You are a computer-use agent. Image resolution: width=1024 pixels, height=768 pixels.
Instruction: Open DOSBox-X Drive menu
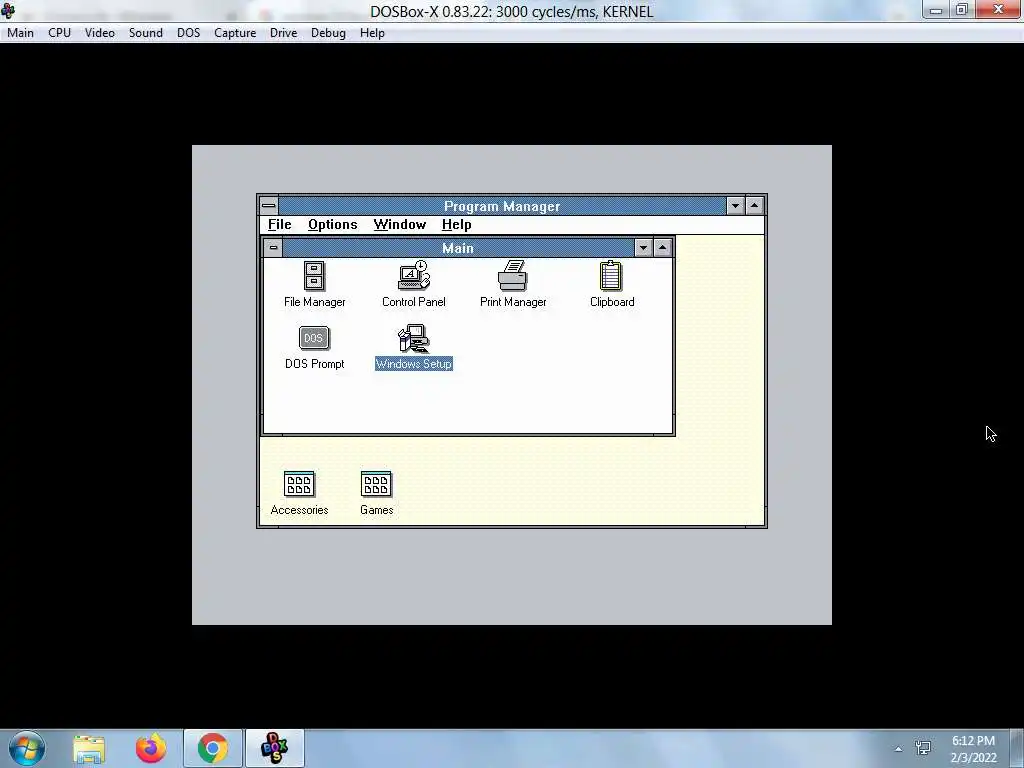coord(283,33)
